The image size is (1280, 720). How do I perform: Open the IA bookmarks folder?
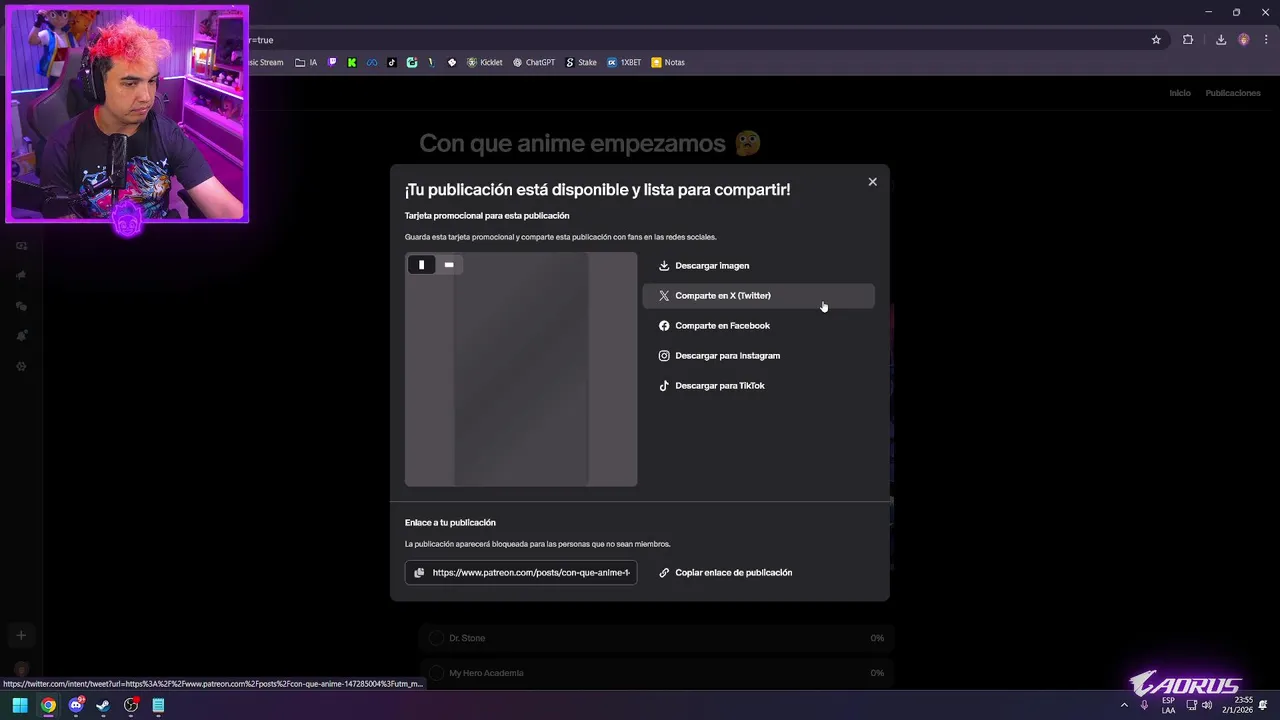point(306,62)
